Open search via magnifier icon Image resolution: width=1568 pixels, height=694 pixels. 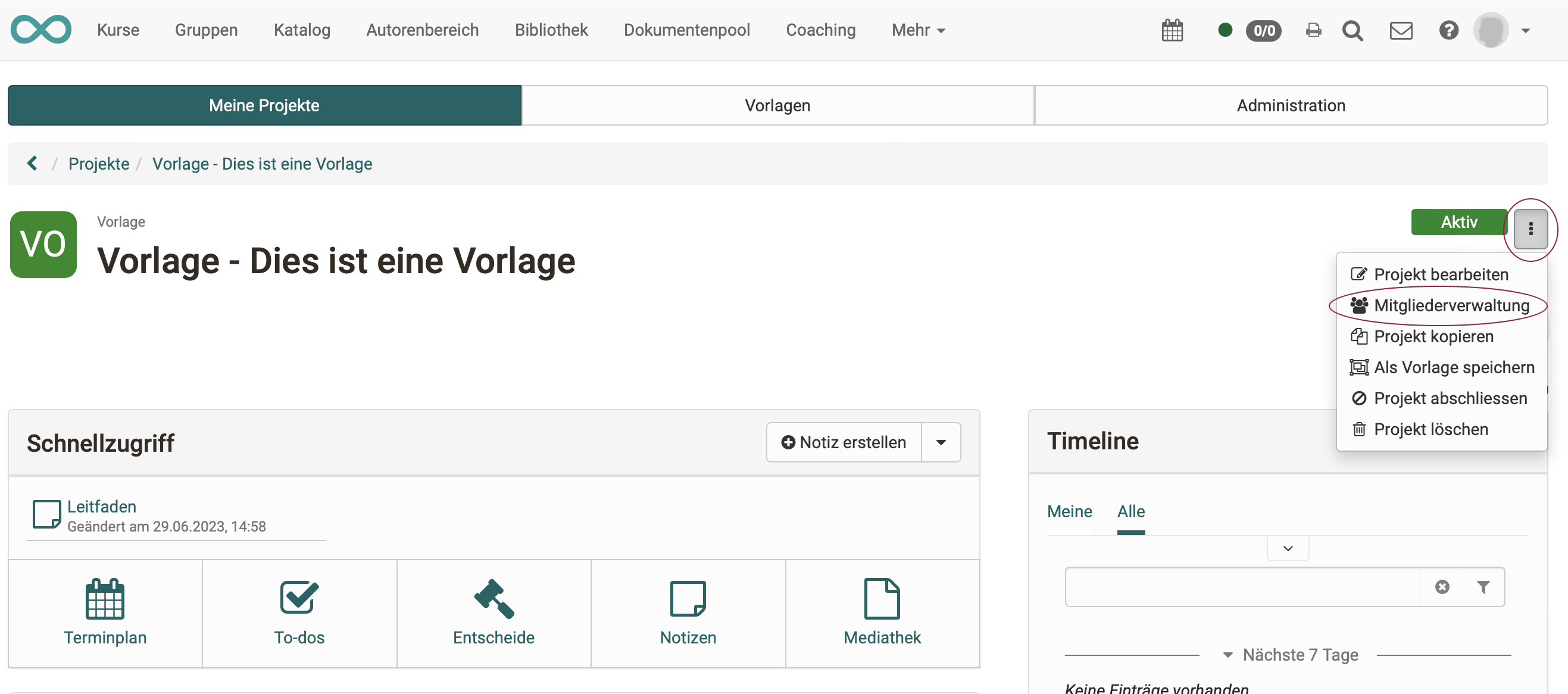[x=1352, y=30]
